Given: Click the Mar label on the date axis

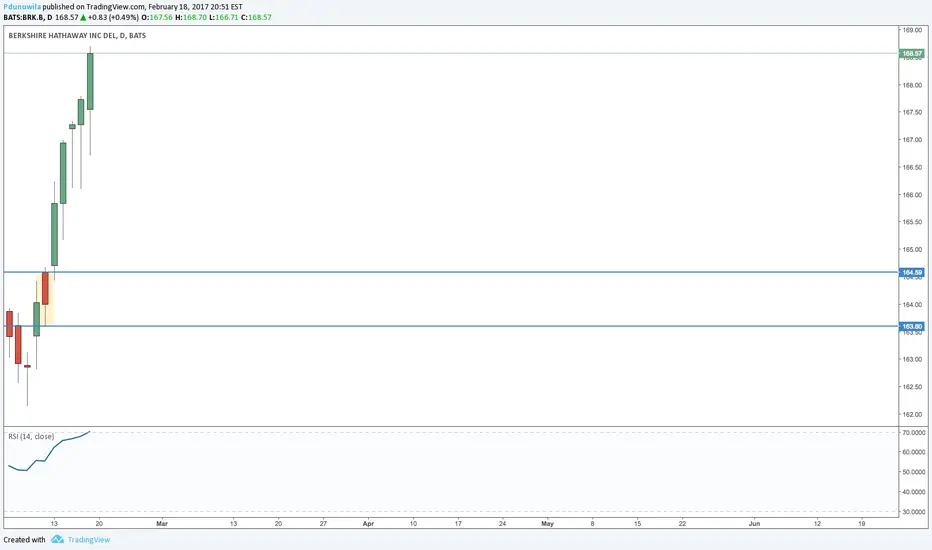Looking at the screenshot, I should [162, 524].
